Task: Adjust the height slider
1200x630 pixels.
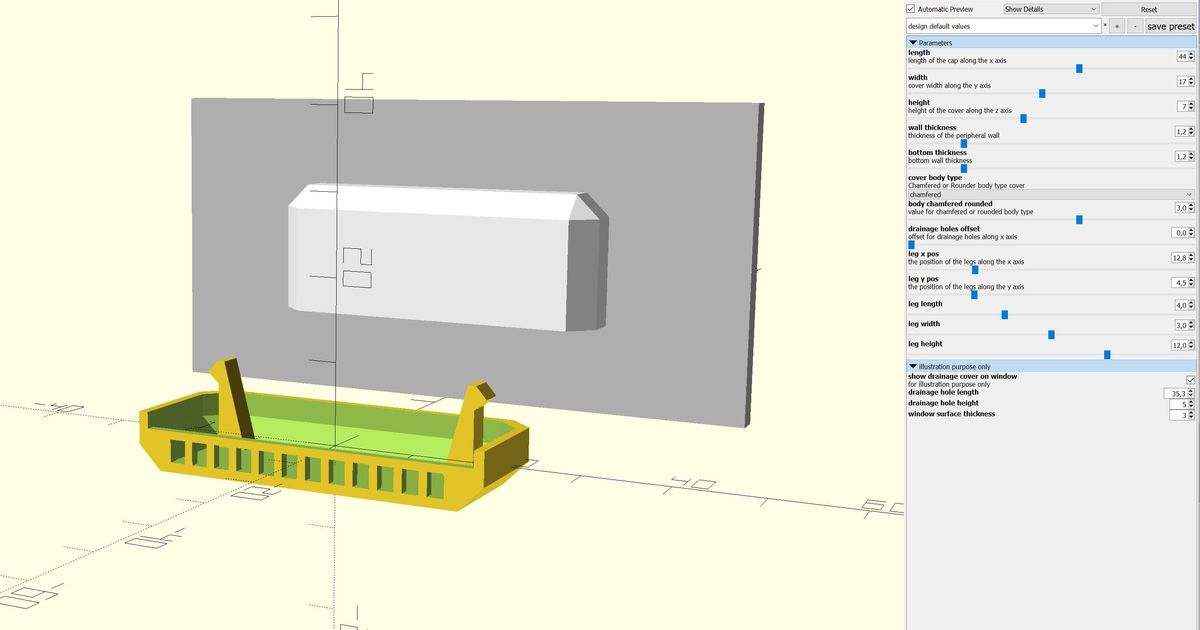Action: pos(1023,118)
